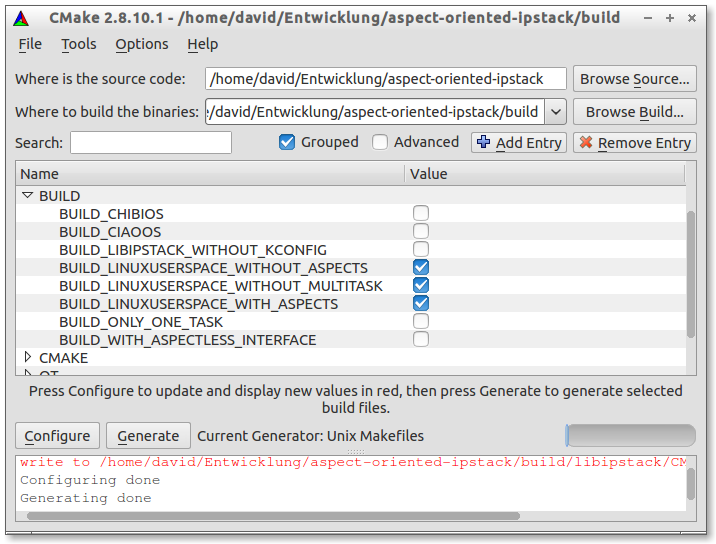This screenshot has height=544, width=716.
Task: Select the BUILD_CIAOOS row name
Action: (x=110, y=232)
